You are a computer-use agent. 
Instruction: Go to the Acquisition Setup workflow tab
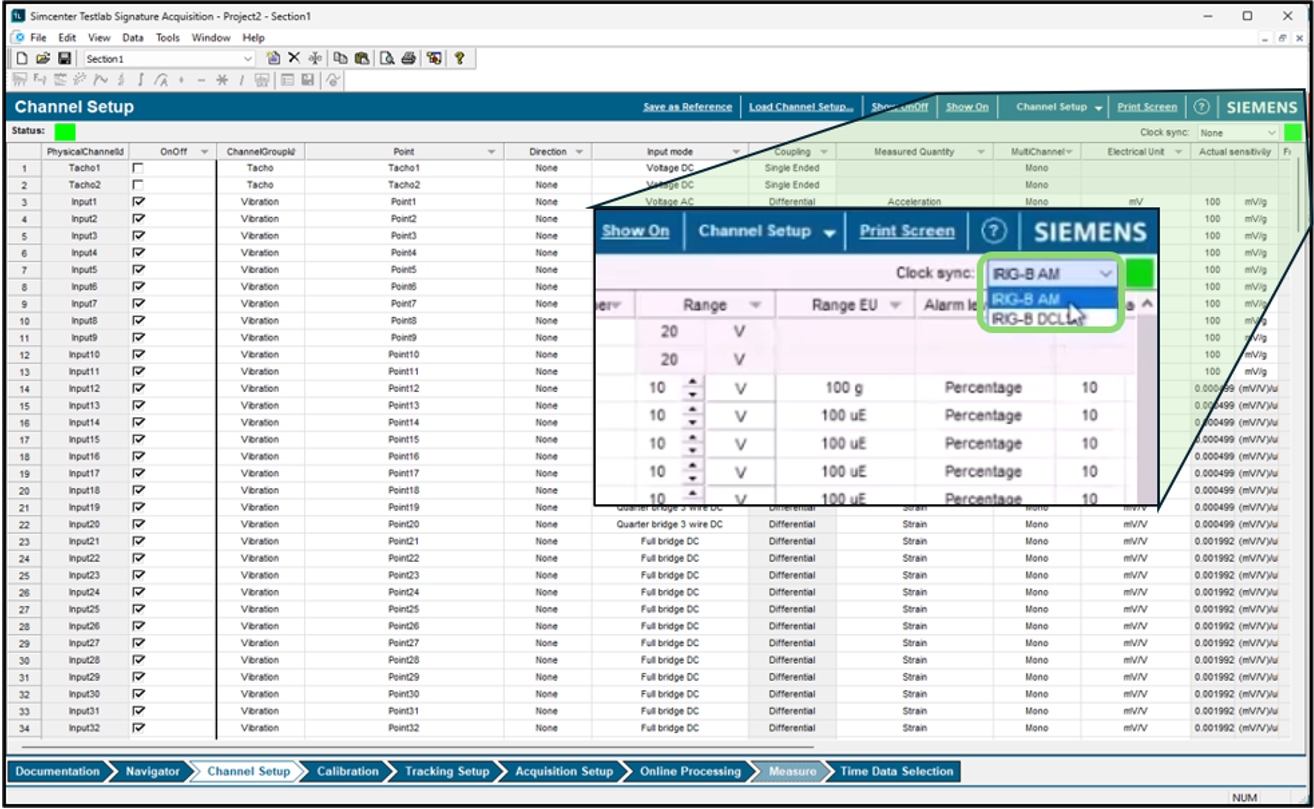563,771
